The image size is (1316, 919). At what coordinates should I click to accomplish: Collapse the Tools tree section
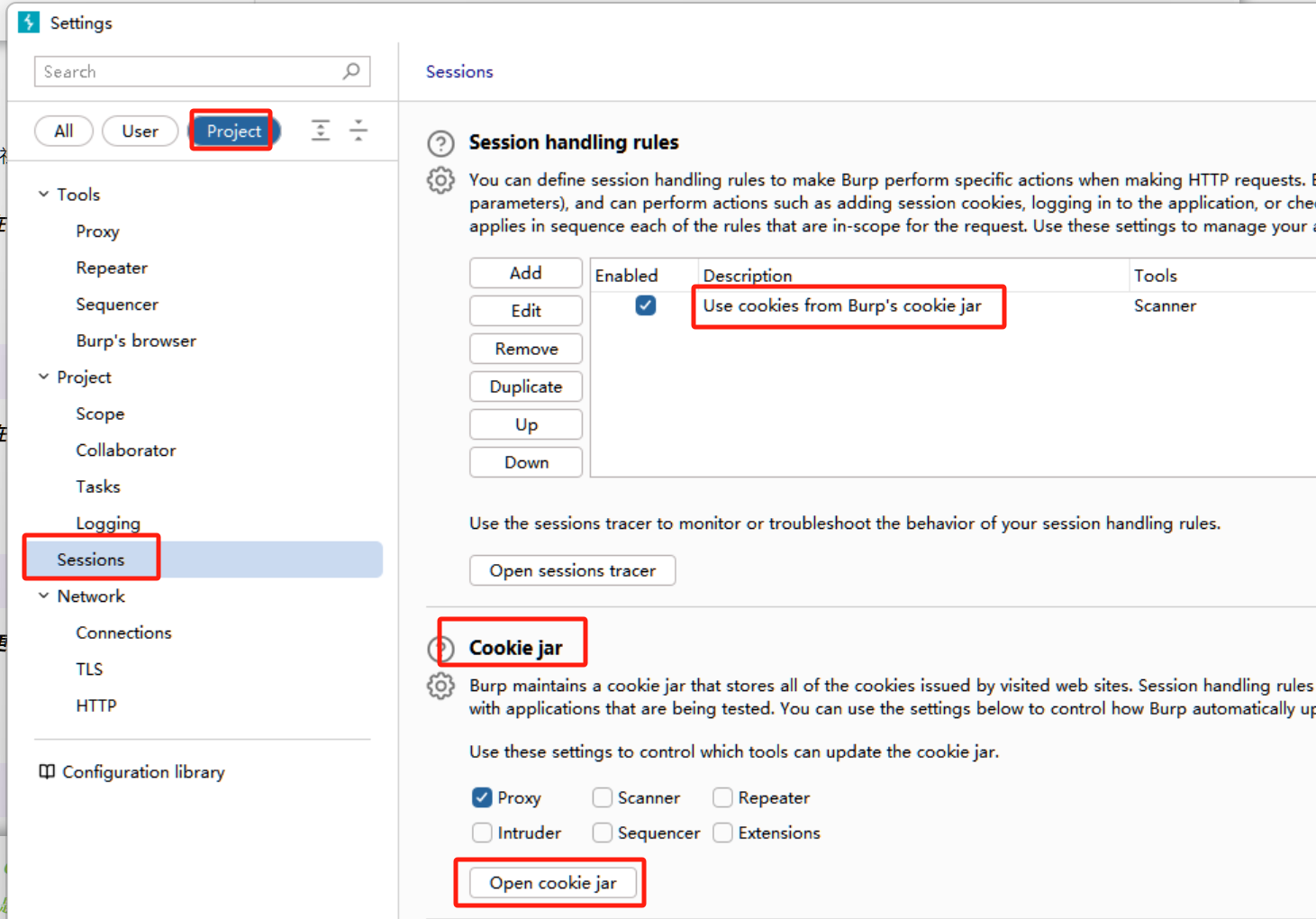pyautogui.click(x=43, y=195)
